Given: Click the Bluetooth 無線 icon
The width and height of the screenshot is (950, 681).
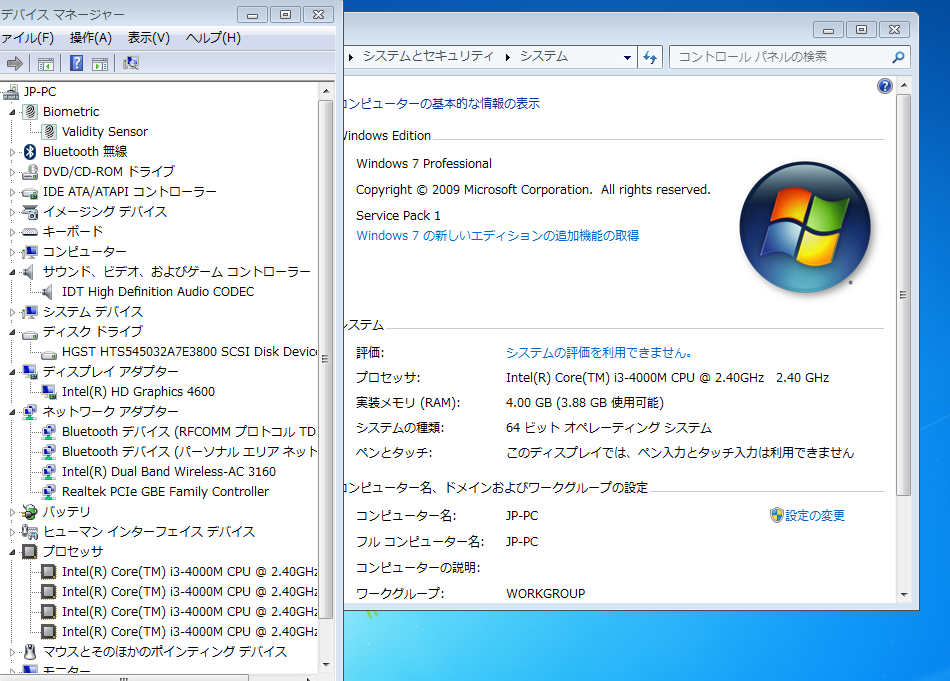Looking at the screenshot, I should (x=30, y=151).
